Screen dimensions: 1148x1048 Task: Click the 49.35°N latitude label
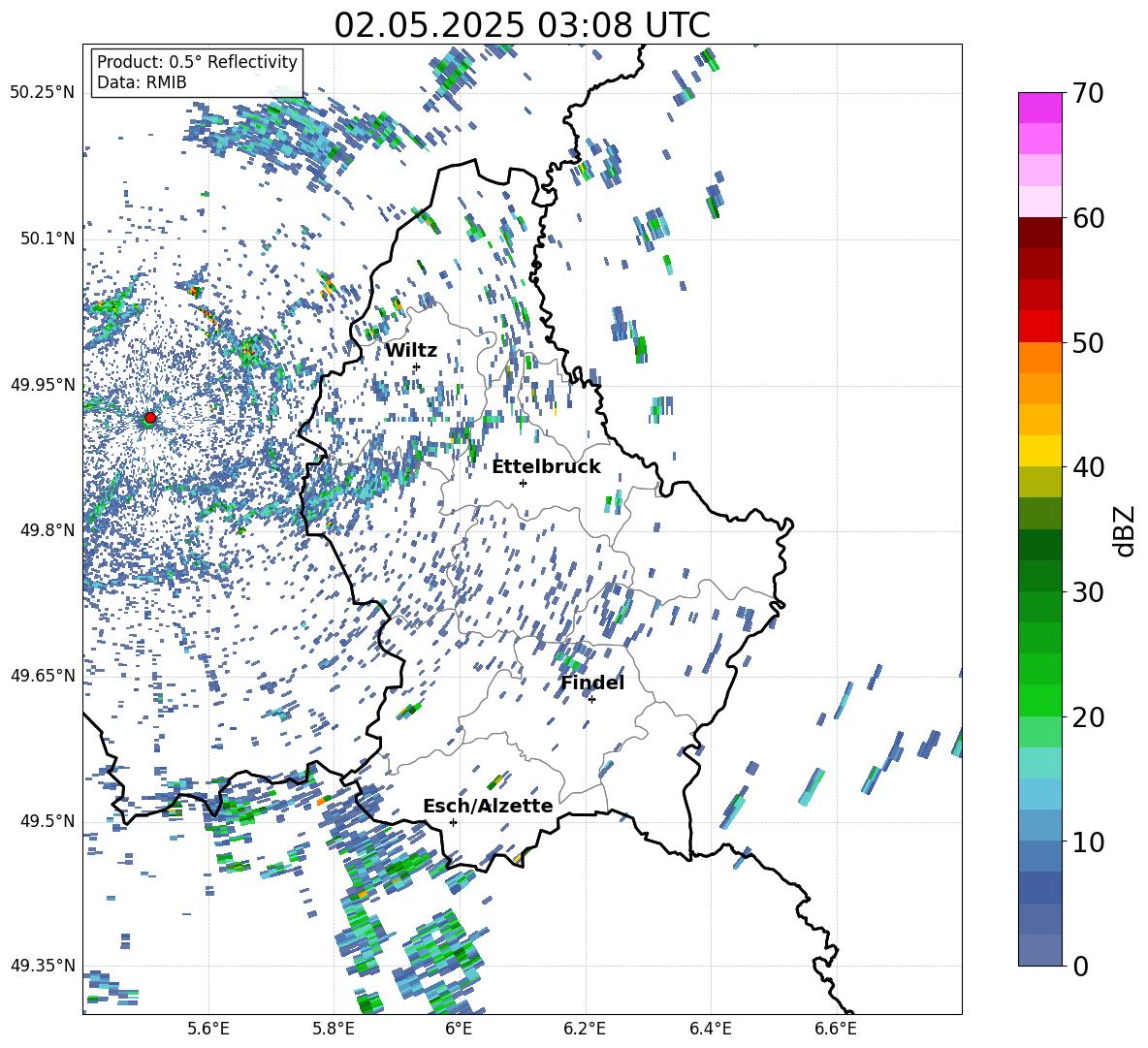43,966
